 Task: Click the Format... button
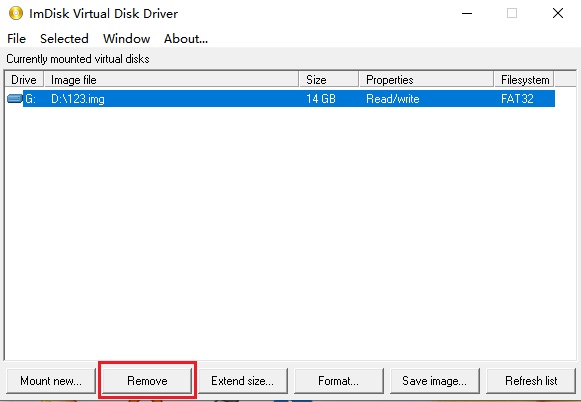pyautogui.click(x=339, y=381)
